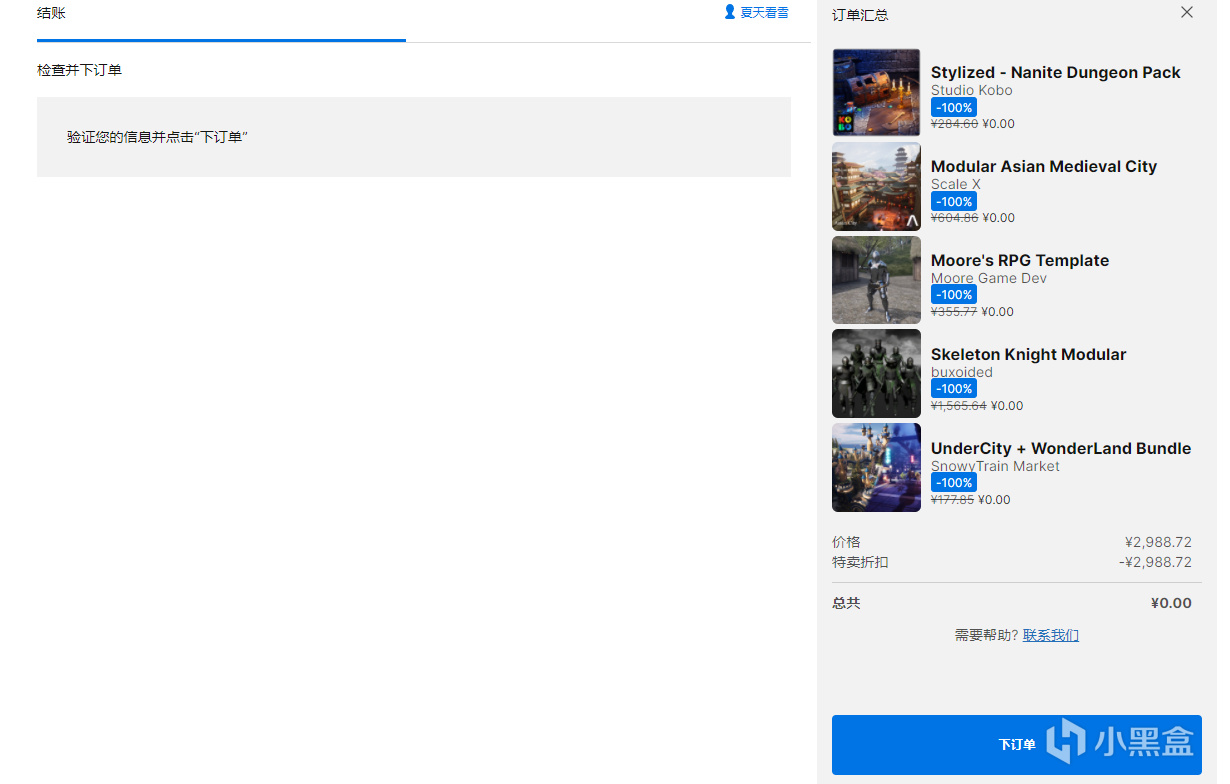Open the 夏天看雪 account link
The image size is (1230, 784).
(764, 13)
